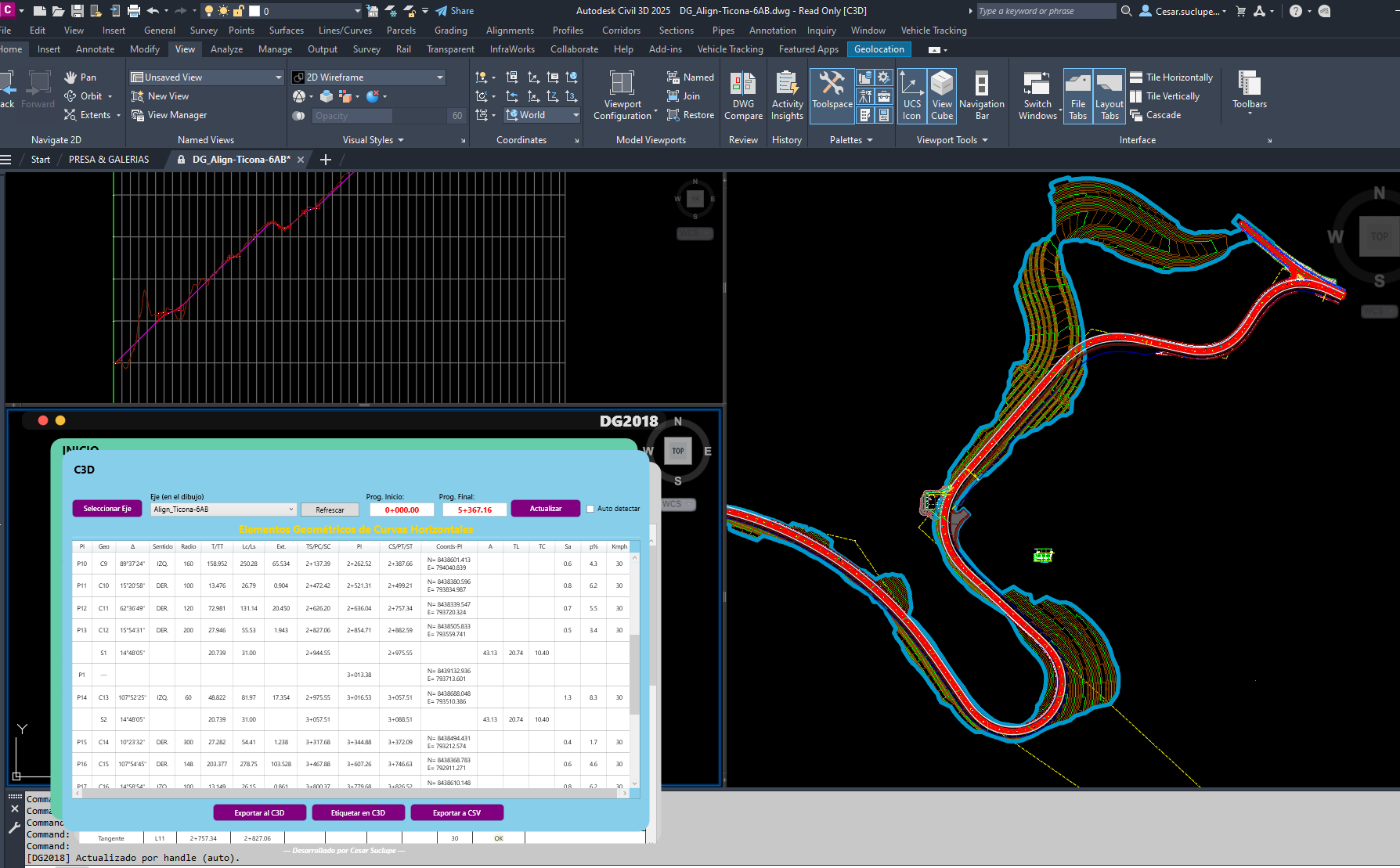Click Tile Horizontally icon
This screenshot has width=1400, height=868.
[x=1136, y=77]
